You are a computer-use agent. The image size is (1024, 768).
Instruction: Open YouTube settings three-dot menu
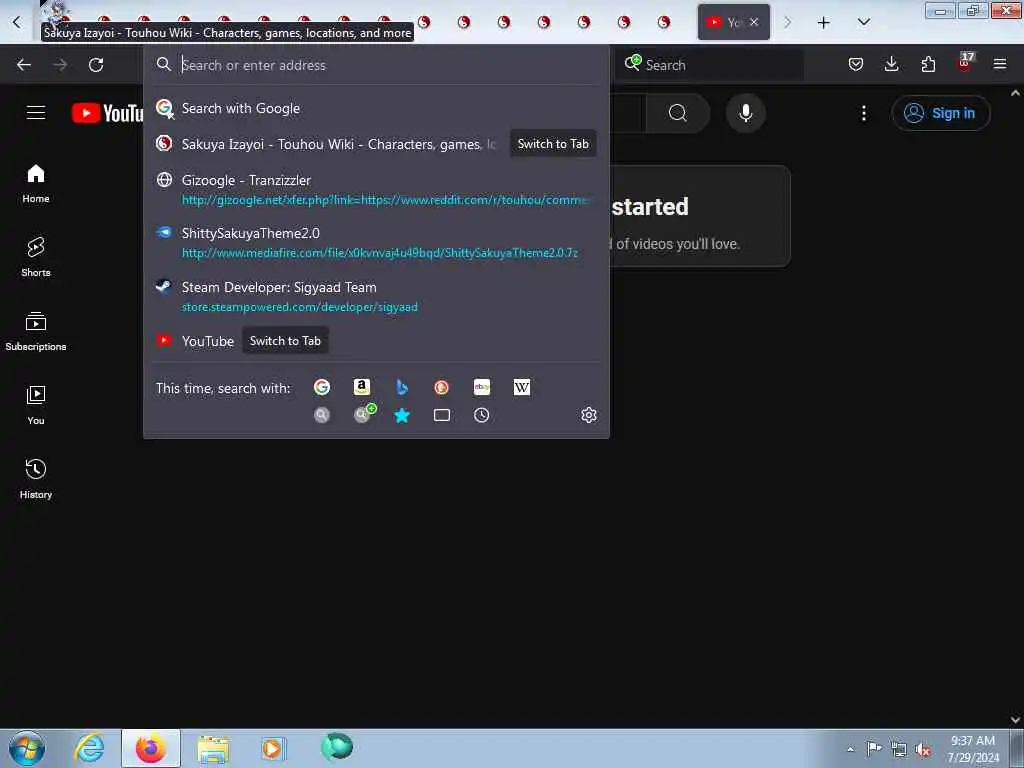pos(864,113)
